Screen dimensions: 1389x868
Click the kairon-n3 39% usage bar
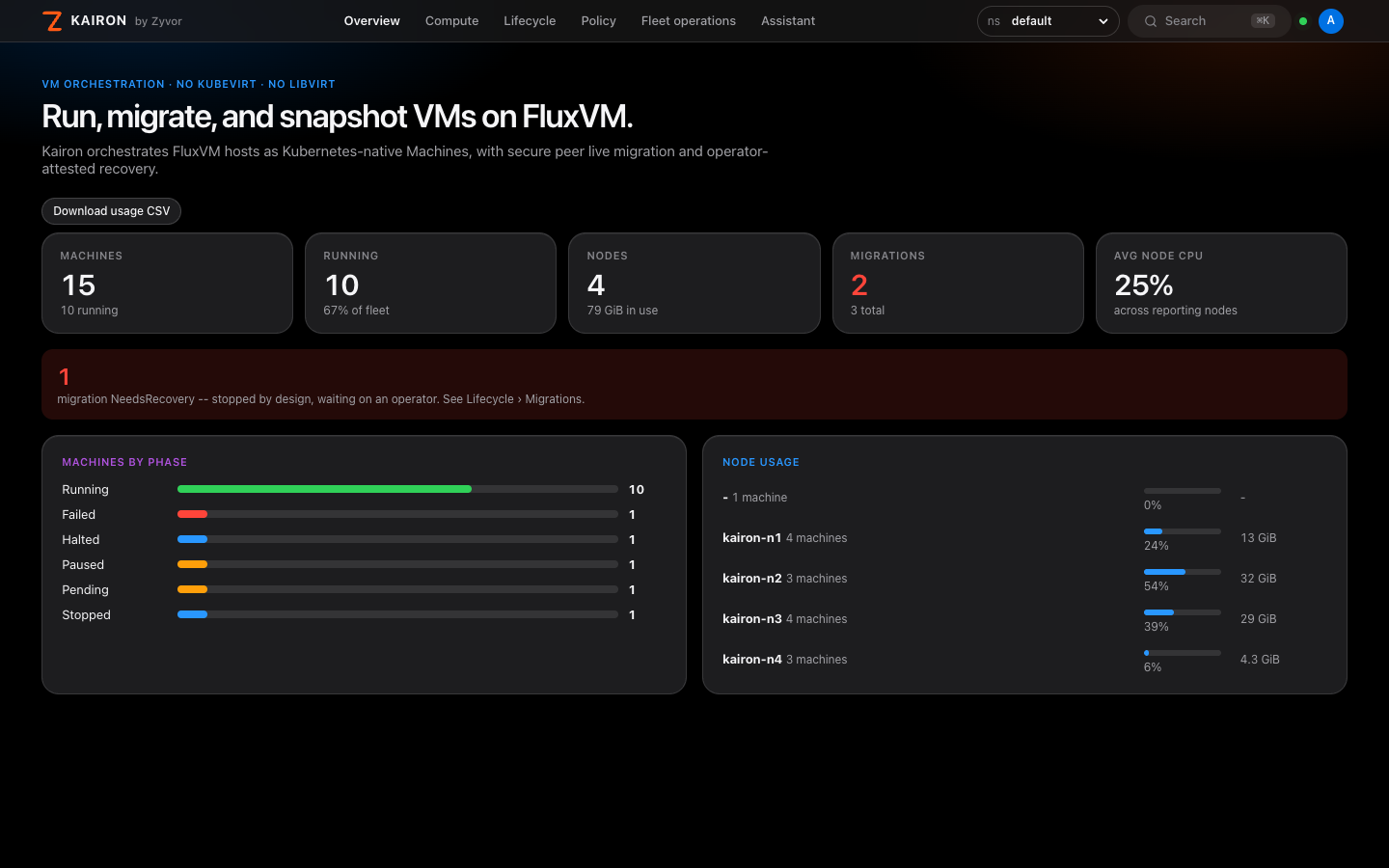coord(1183,612)
